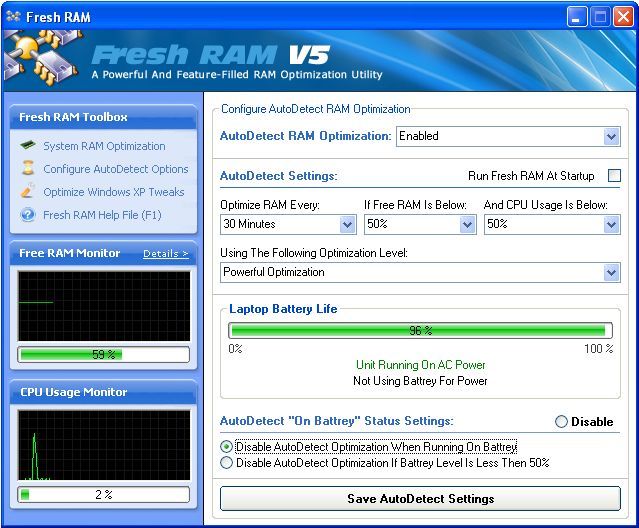Click the Free RAM 59% progress bar

pos(104,354)
